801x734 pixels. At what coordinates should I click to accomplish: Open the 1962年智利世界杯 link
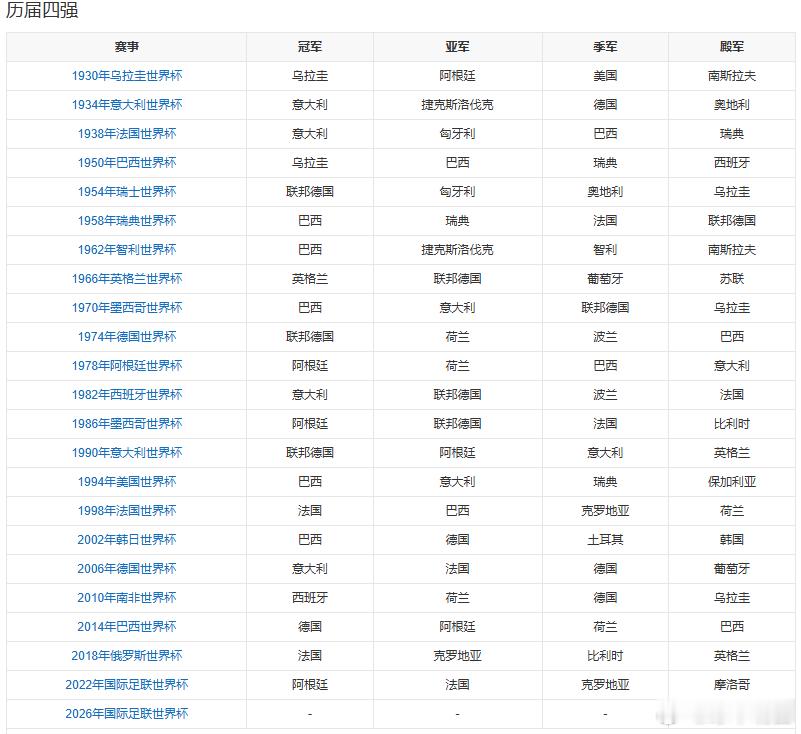[127, 250]
